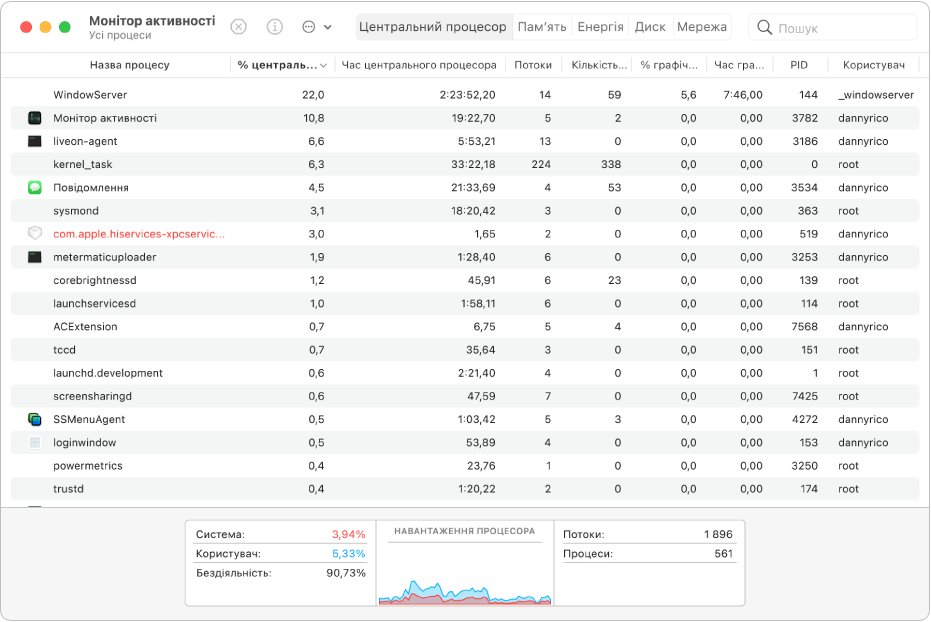Click the liveon-agent terminal icon
This screenshot has width=931, height=622.
point(35,141)
